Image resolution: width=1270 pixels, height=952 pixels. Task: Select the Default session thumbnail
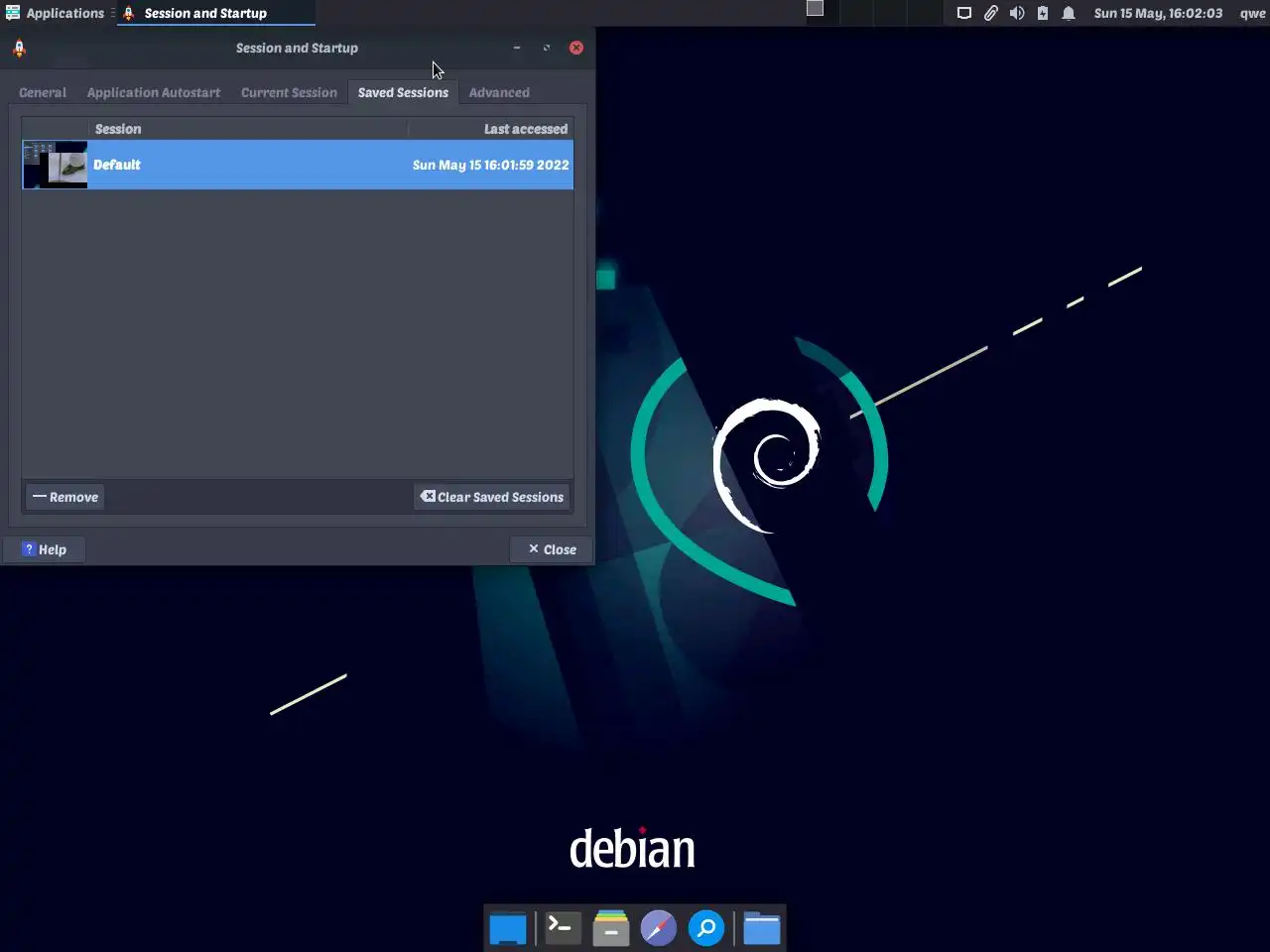[x=56, y=165]
